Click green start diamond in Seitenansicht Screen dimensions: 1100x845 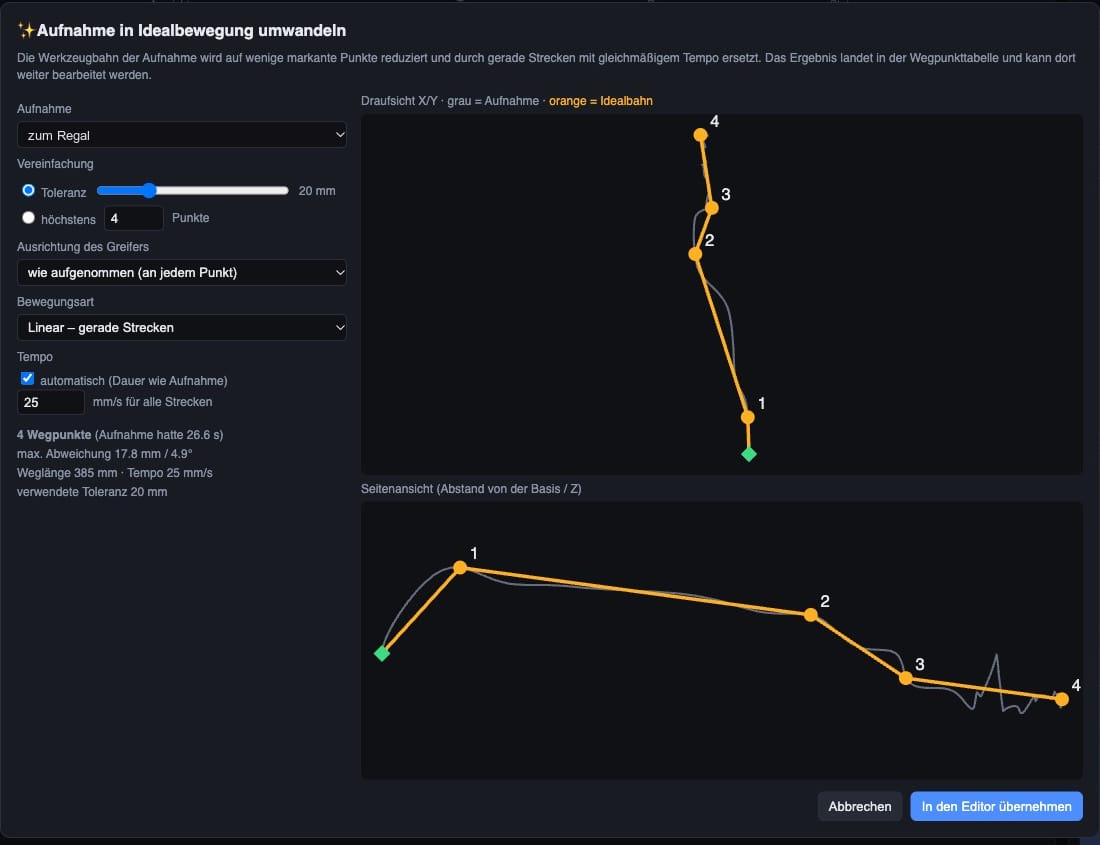coord(382,654)
